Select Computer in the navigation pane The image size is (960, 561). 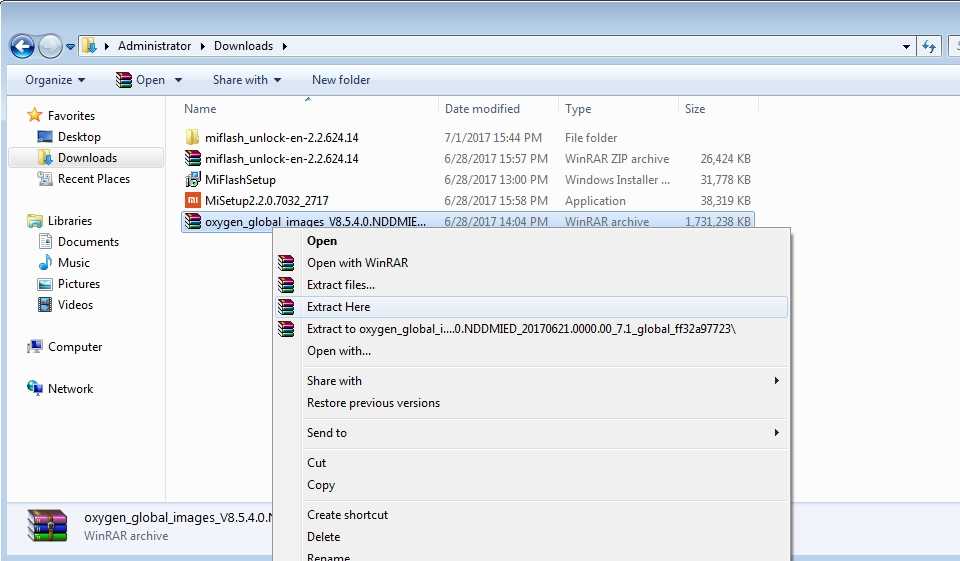[x=75, y=347]
